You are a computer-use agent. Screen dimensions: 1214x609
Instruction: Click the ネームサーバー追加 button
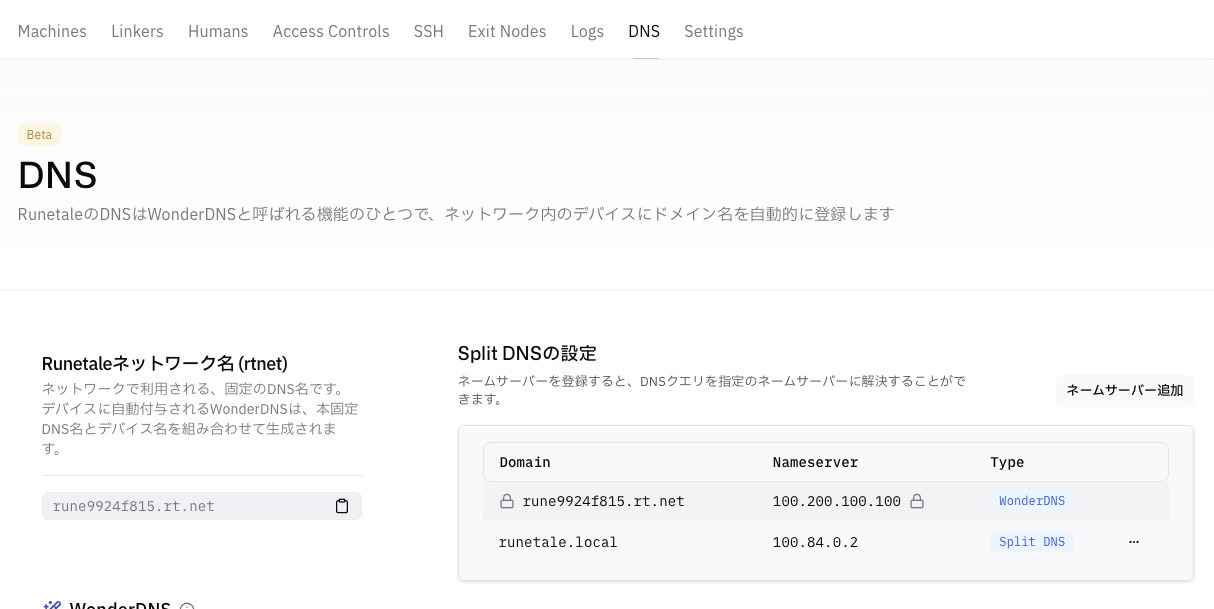(1125, 390)
